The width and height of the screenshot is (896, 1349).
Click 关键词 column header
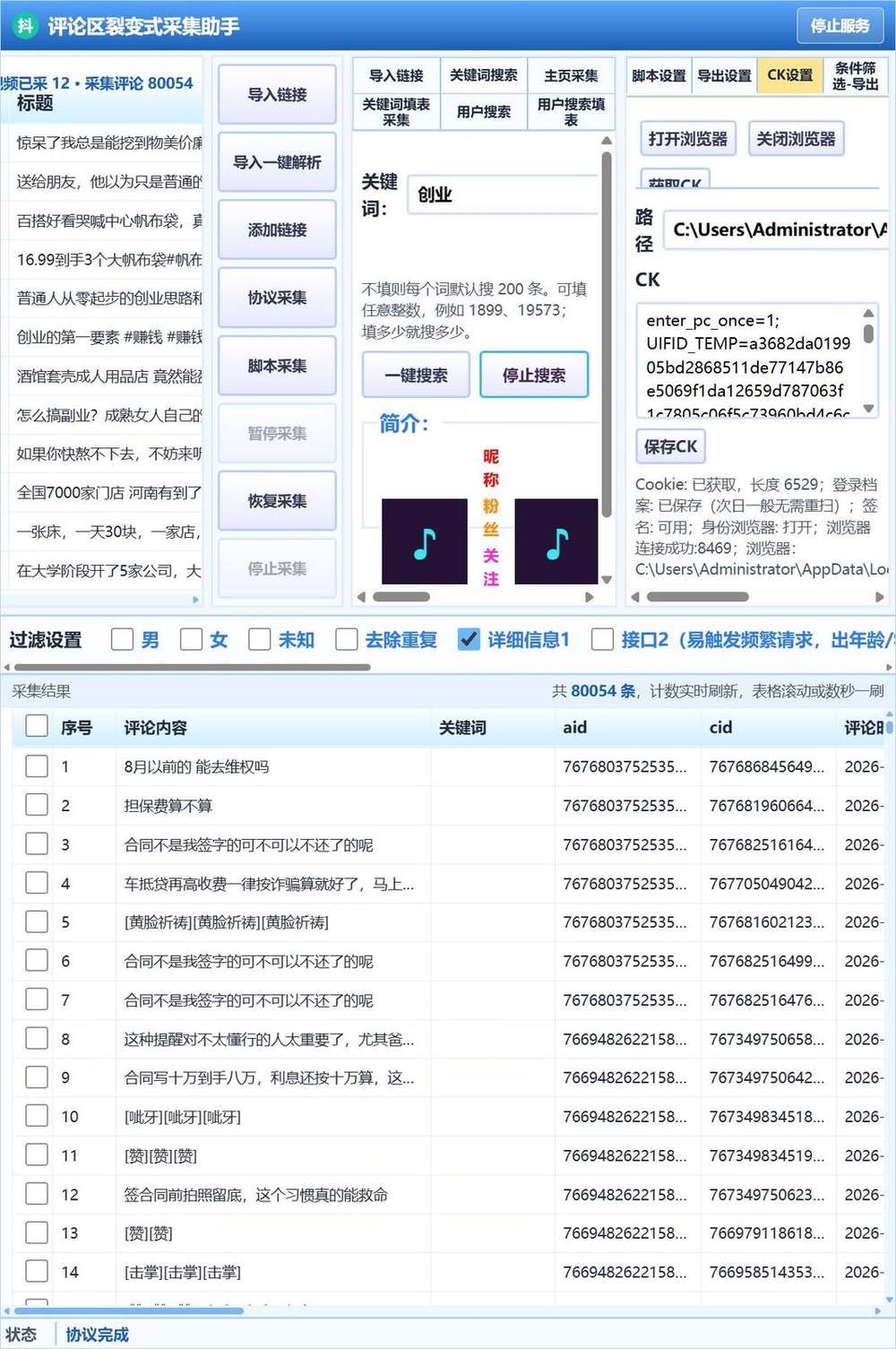point(493,727)
